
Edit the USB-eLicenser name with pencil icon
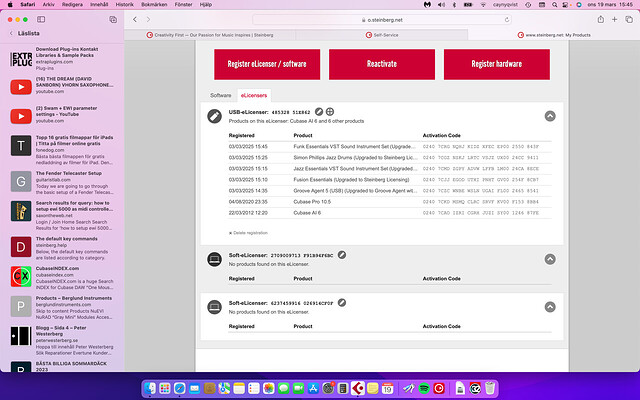point(319,111)
